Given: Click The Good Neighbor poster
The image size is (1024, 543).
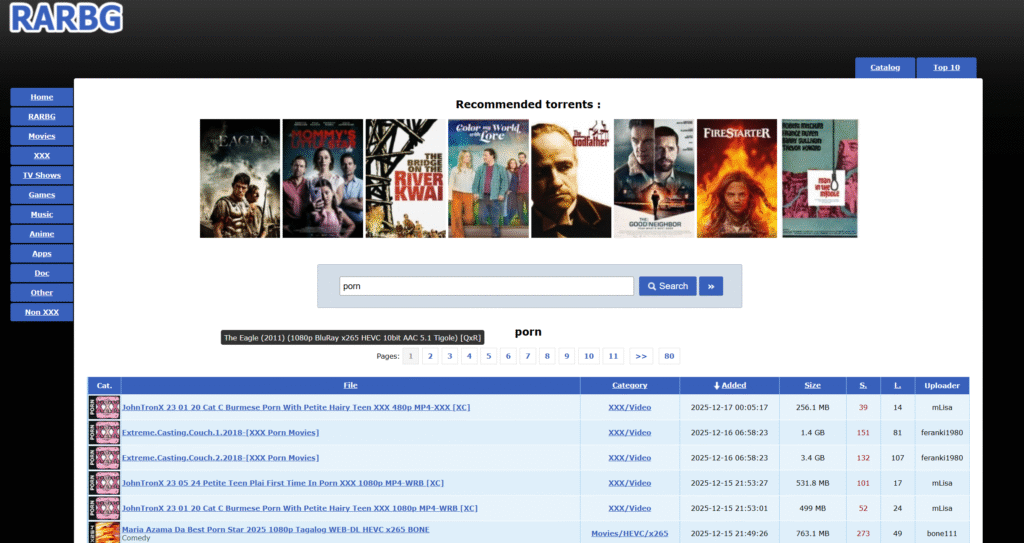Looking at the screenshot, I should click(654, 178).
